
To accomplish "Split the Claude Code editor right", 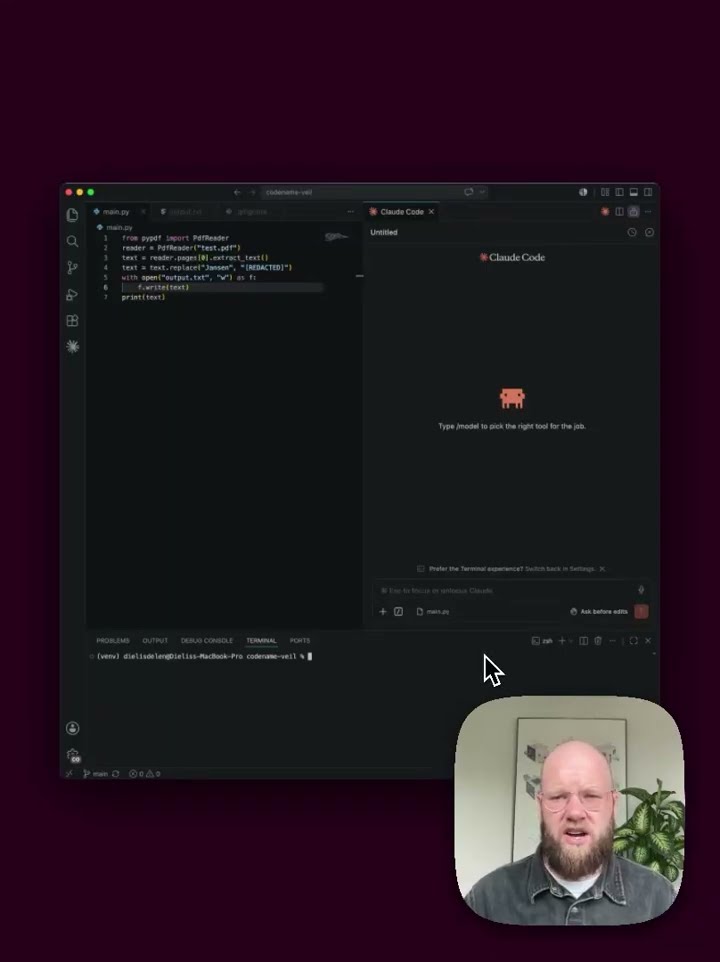I will (619, 212).
